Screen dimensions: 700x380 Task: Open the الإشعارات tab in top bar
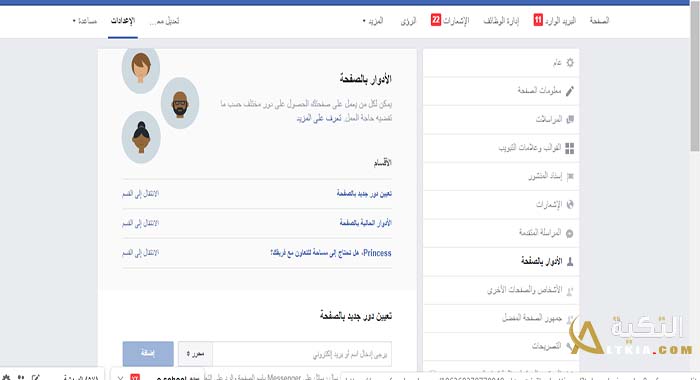456,21
